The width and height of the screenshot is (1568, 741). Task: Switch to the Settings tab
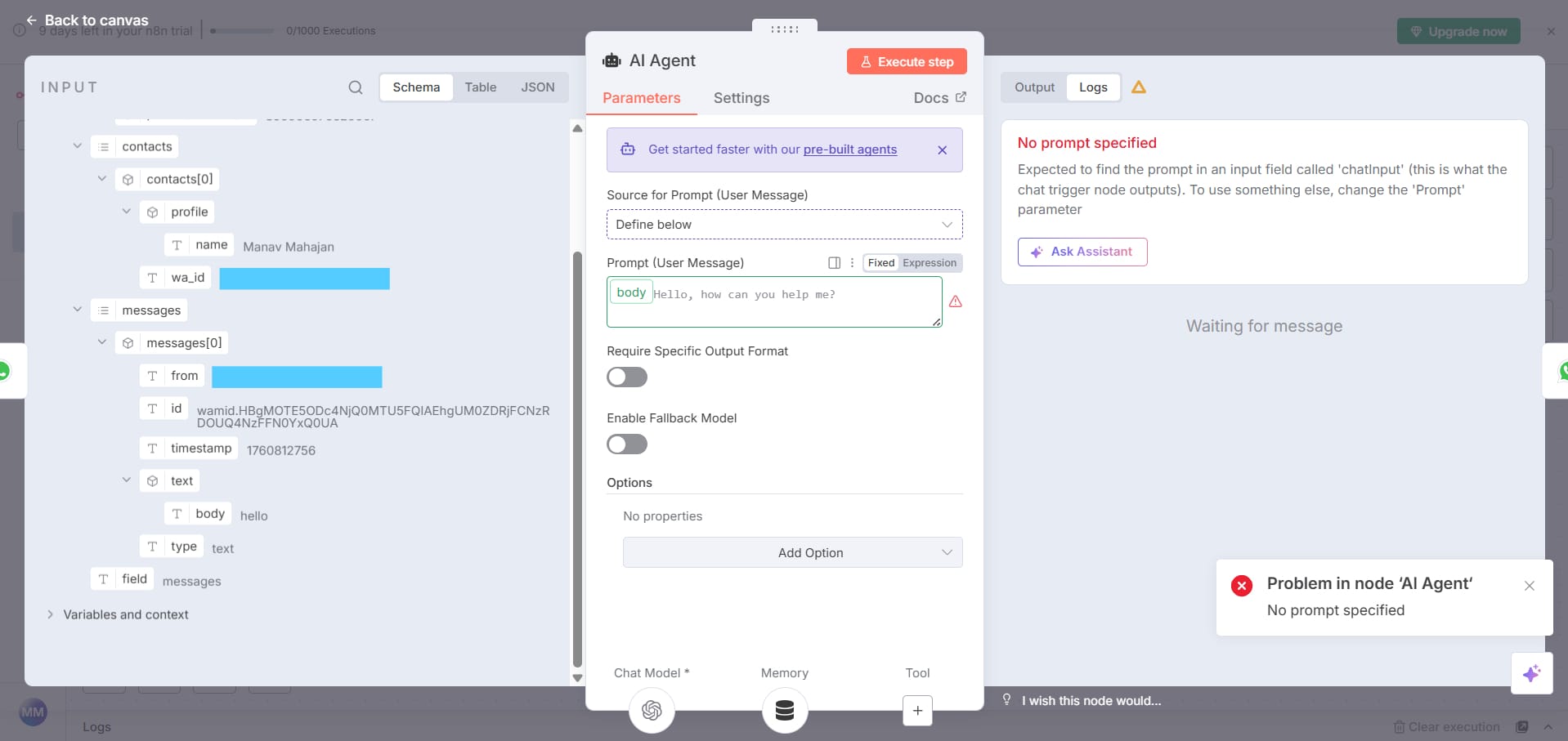pyautogui.click(x=741, y=98)
